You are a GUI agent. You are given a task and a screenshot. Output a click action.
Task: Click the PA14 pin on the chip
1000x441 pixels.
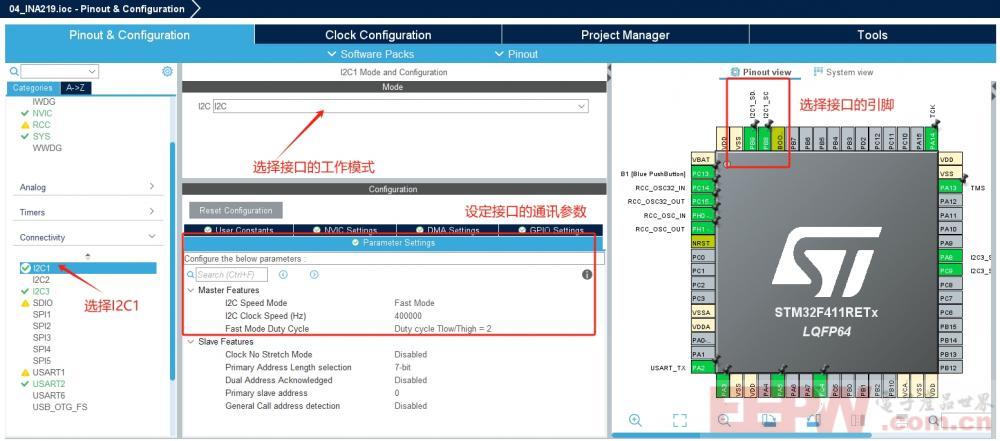point(932,139)
